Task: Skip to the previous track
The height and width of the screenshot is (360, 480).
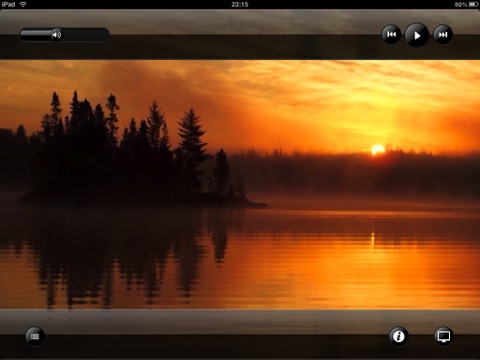Action: (x=391, y=34)
